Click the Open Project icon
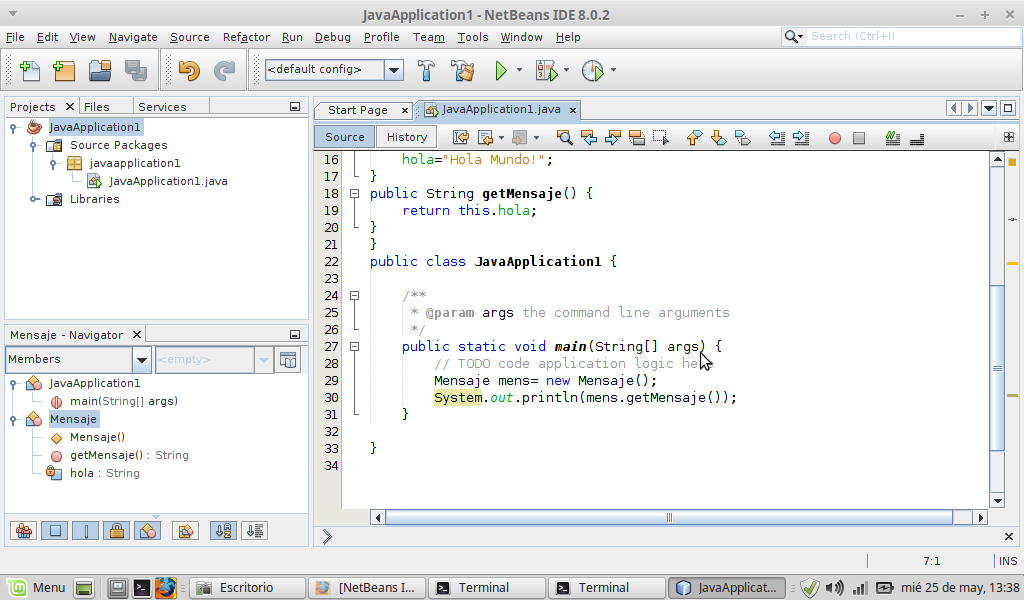Image resolution: width=1024 pixels, height=600 pixels. coord(99,70)
